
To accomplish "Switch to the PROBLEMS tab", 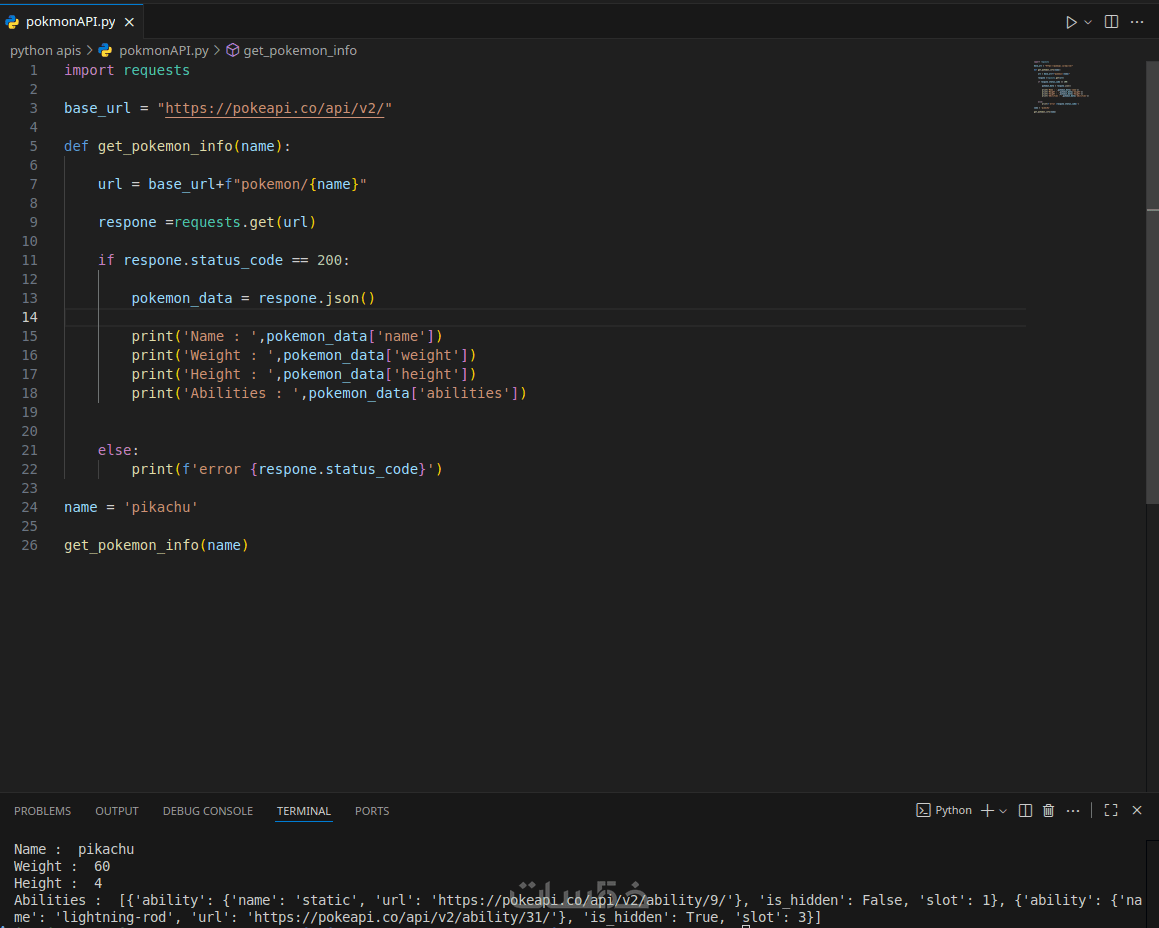I will point(43,811).
